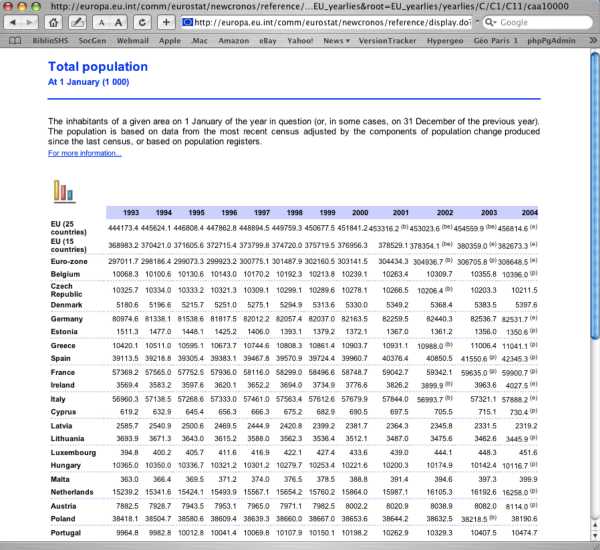Select the Hungary row label
The width and height of the screenshot is (600, 550).
pos(65,465)
